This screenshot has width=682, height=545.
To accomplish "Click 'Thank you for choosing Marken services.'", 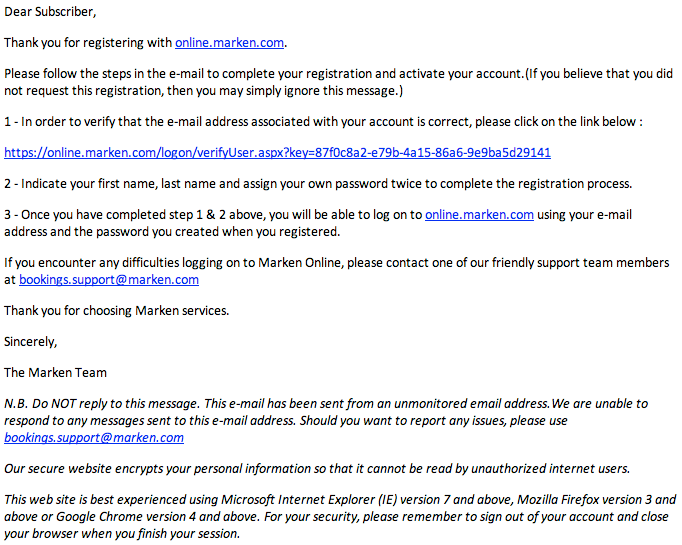I will (x=116, y=310).
